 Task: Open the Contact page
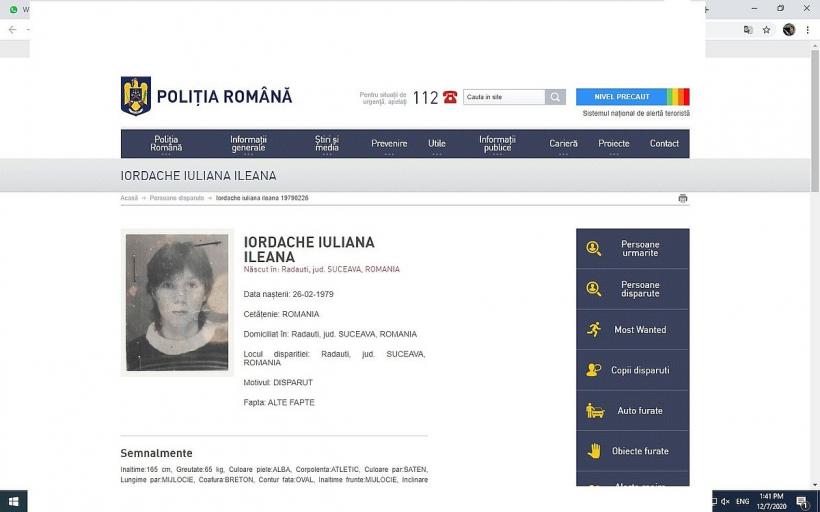[664, 143]
